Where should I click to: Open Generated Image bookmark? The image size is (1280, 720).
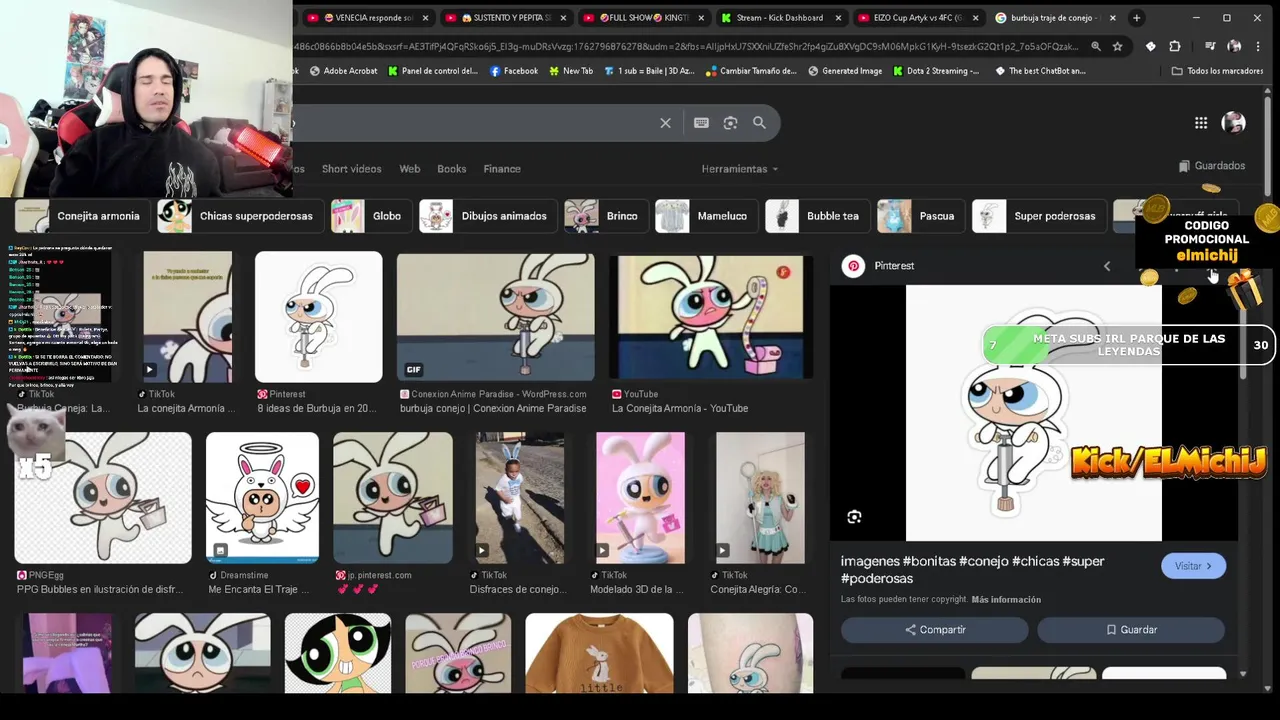(x=844, y=71)
